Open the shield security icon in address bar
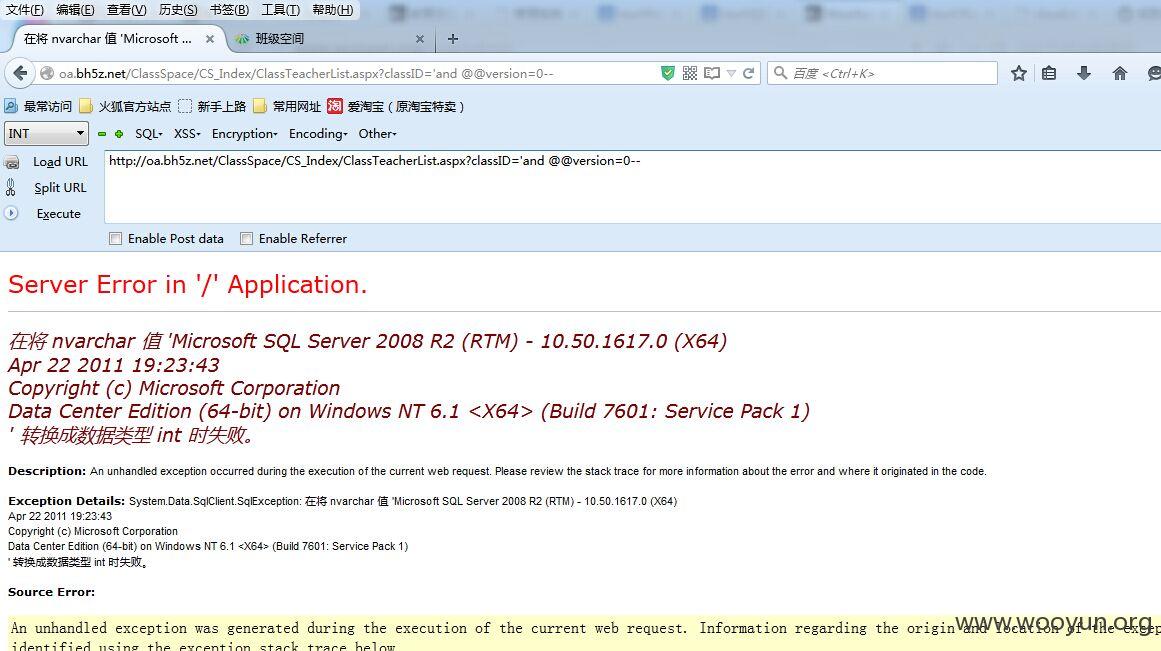This screenshot has width=1161, height=651. 668,73
